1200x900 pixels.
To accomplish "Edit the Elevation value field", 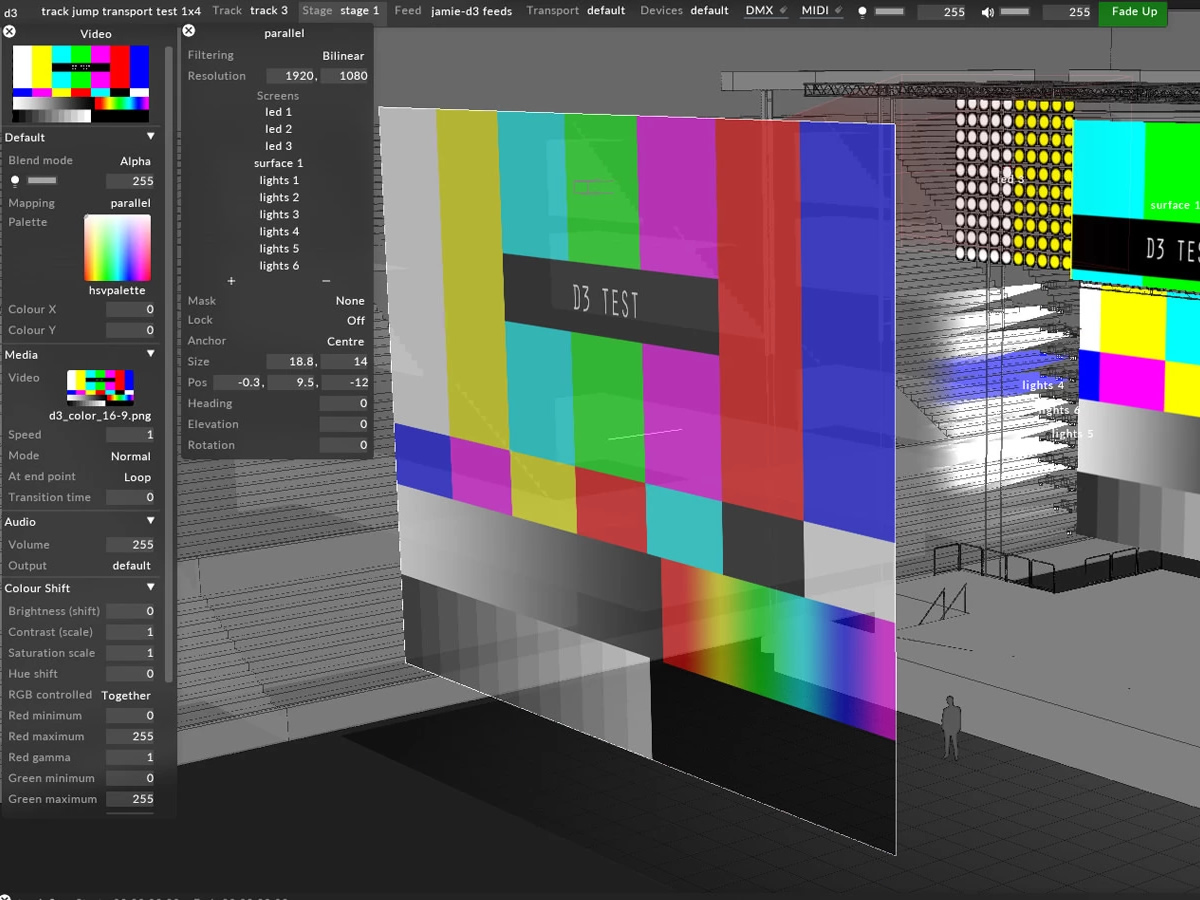I will pyautogui.click(x=345, y=425).
